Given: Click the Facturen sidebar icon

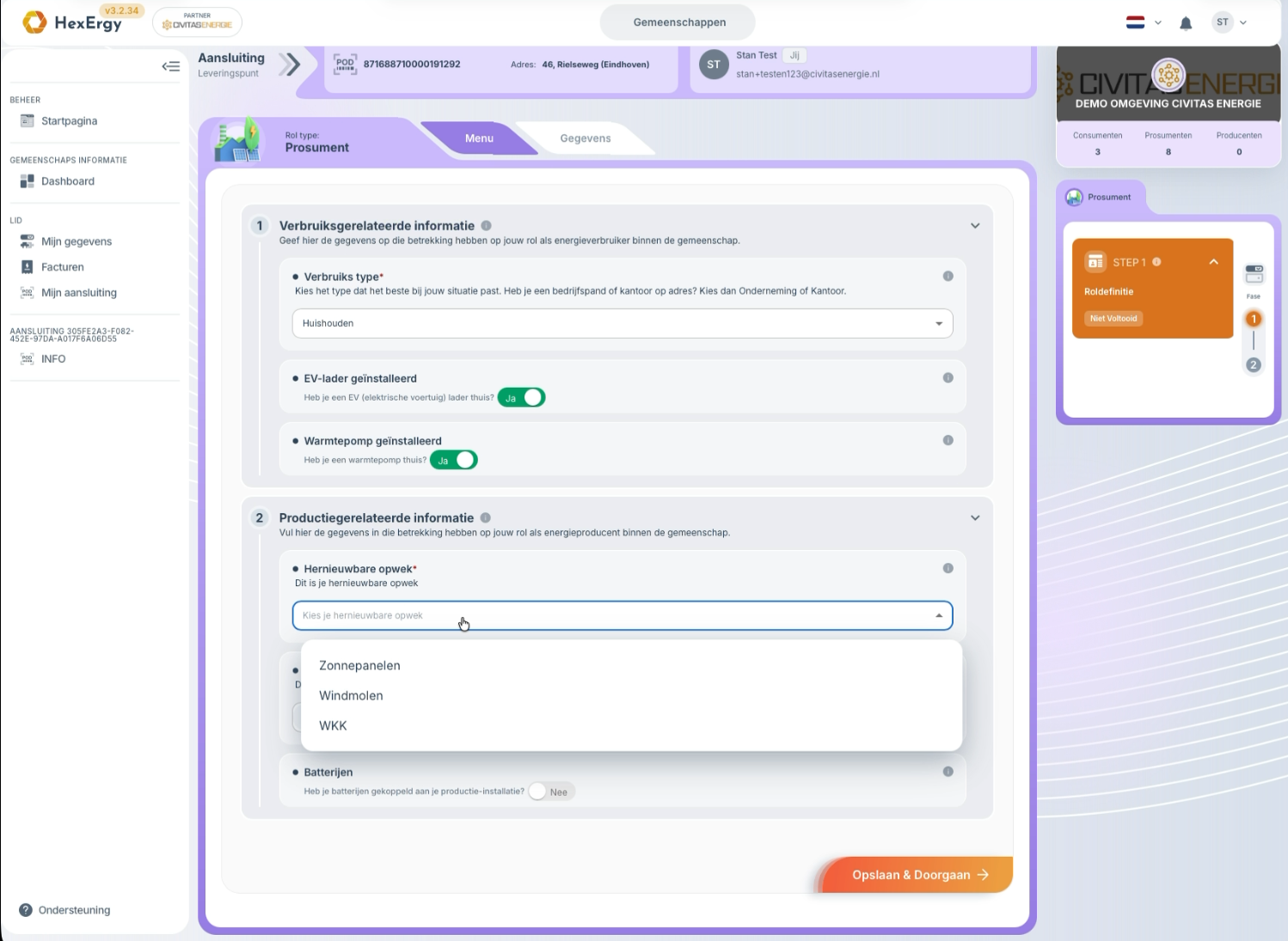Looking at the screenshot, I should pos(27,267).
